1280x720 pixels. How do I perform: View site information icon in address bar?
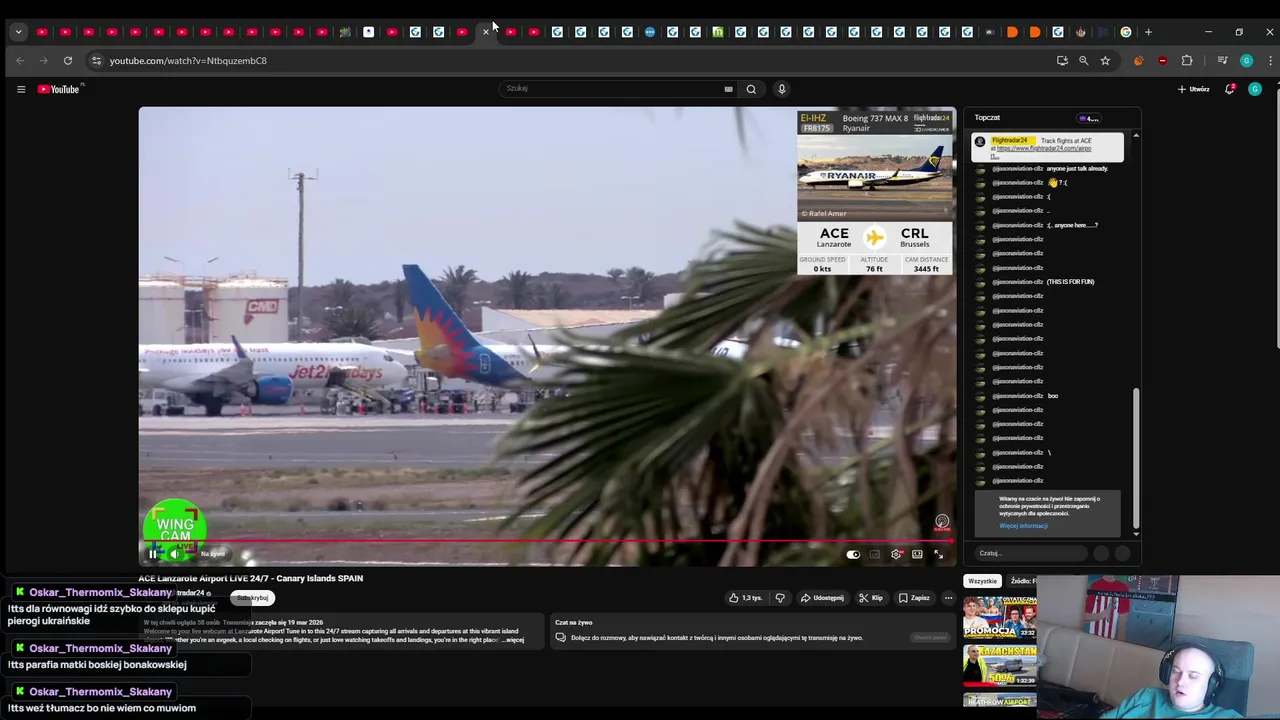96,61
